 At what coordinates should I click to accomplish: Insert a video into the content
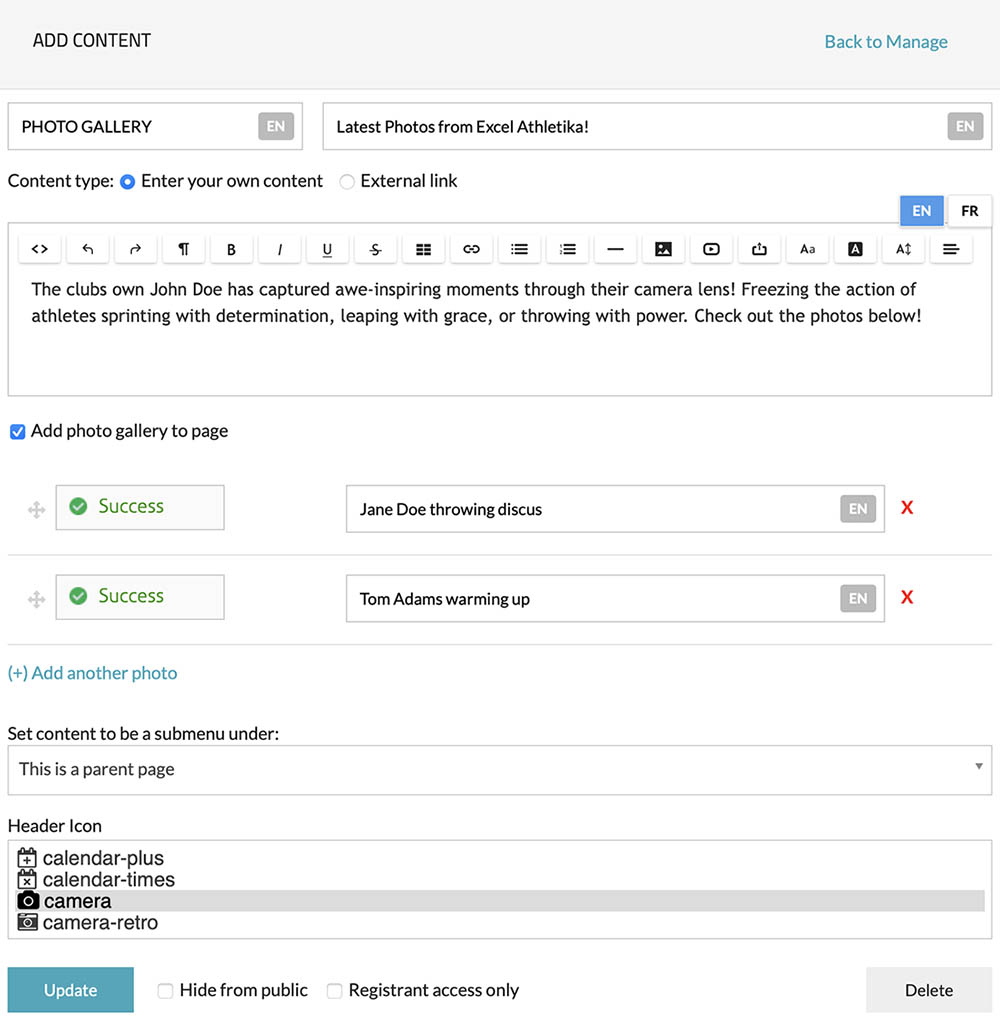pyautogui.click(x=711, y=249)
